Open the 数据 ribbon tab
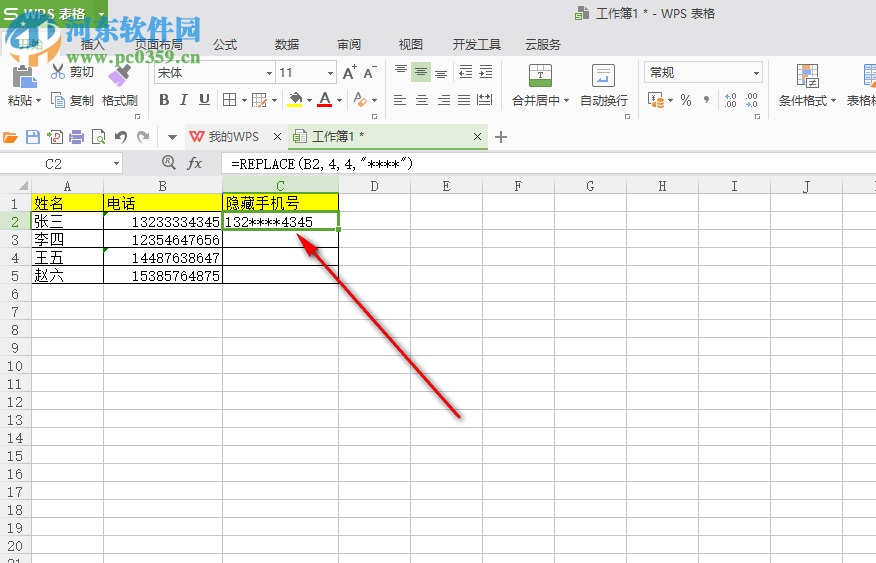This screenshot has width=876, height=563. pos(287,45)
